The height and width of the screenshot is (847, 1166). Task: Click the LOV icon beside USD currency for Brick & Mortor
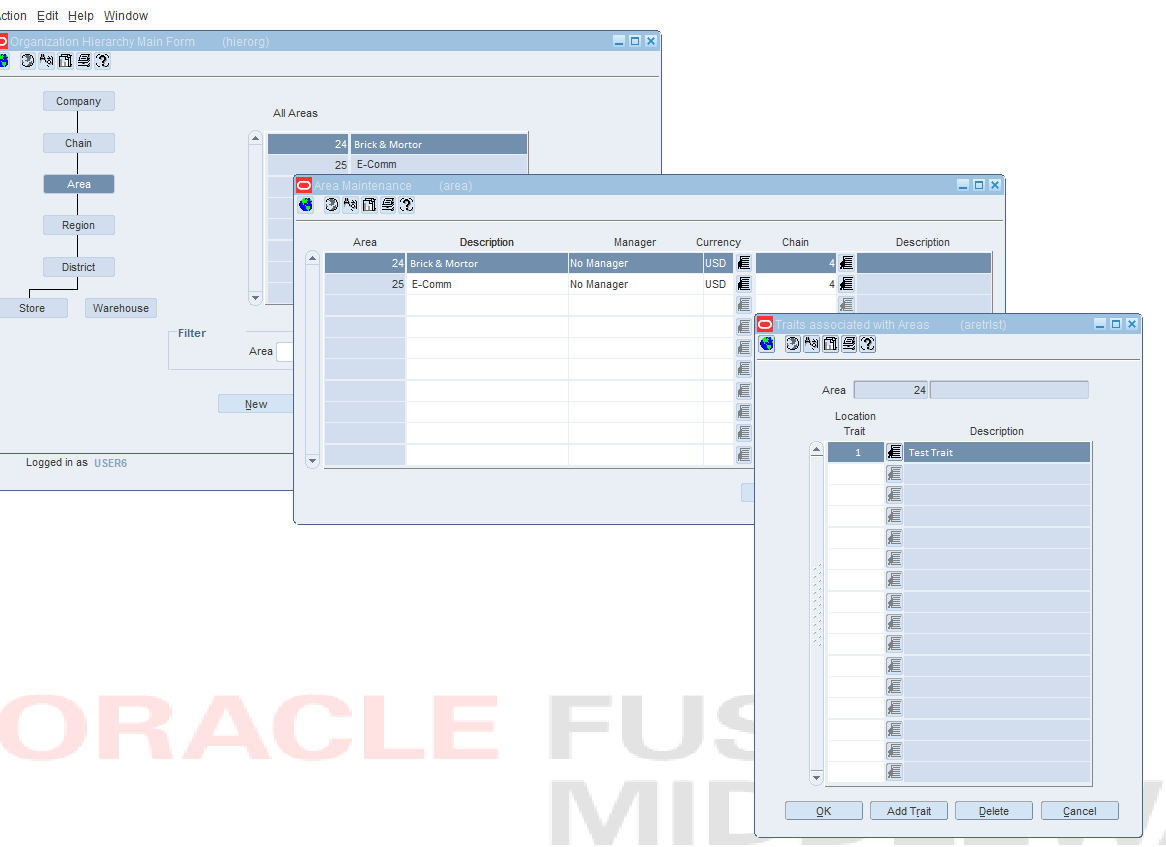tap(743, 262)
